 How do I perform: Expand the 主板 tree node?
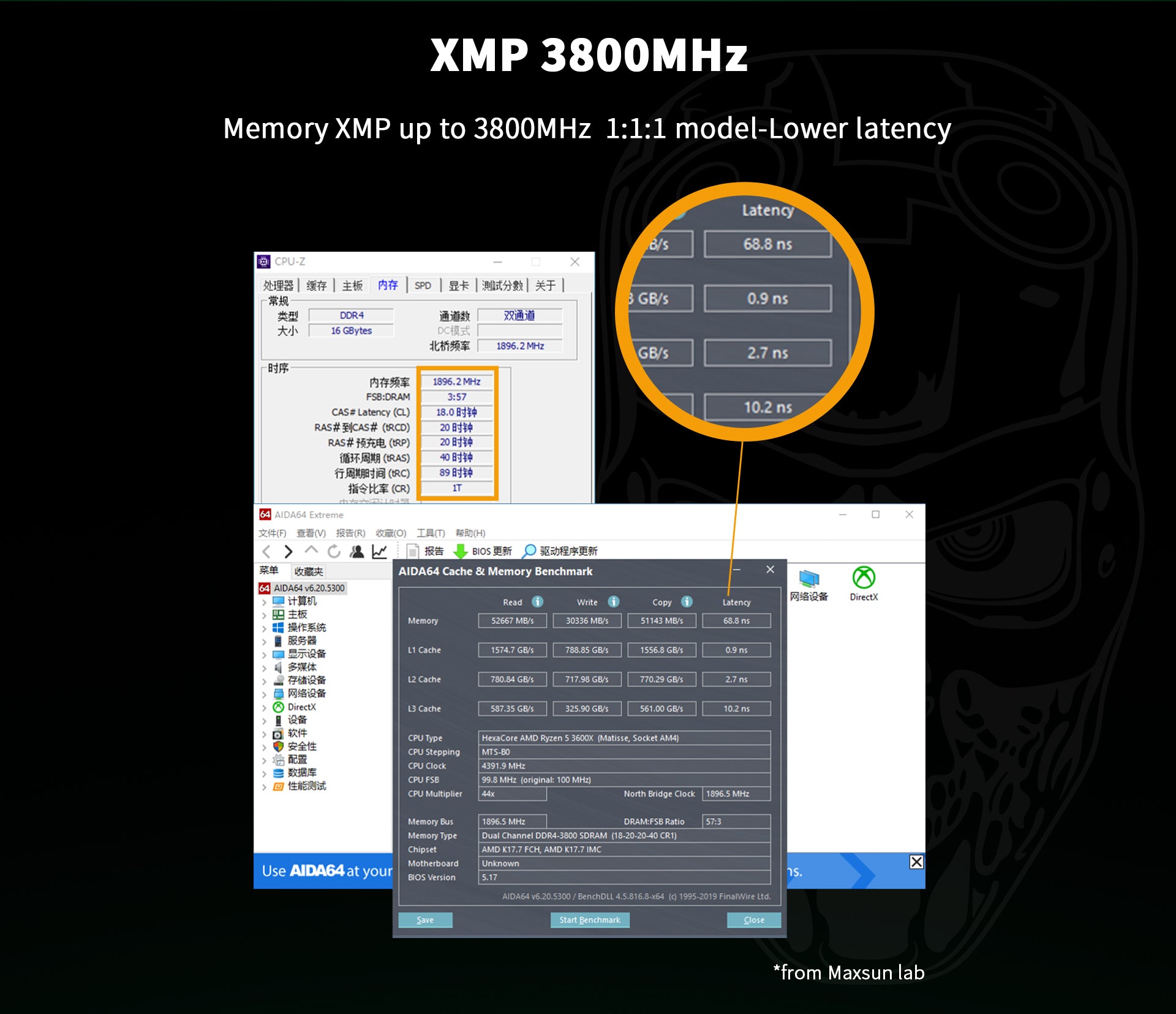pyautogui.click(x=264, y=615)
